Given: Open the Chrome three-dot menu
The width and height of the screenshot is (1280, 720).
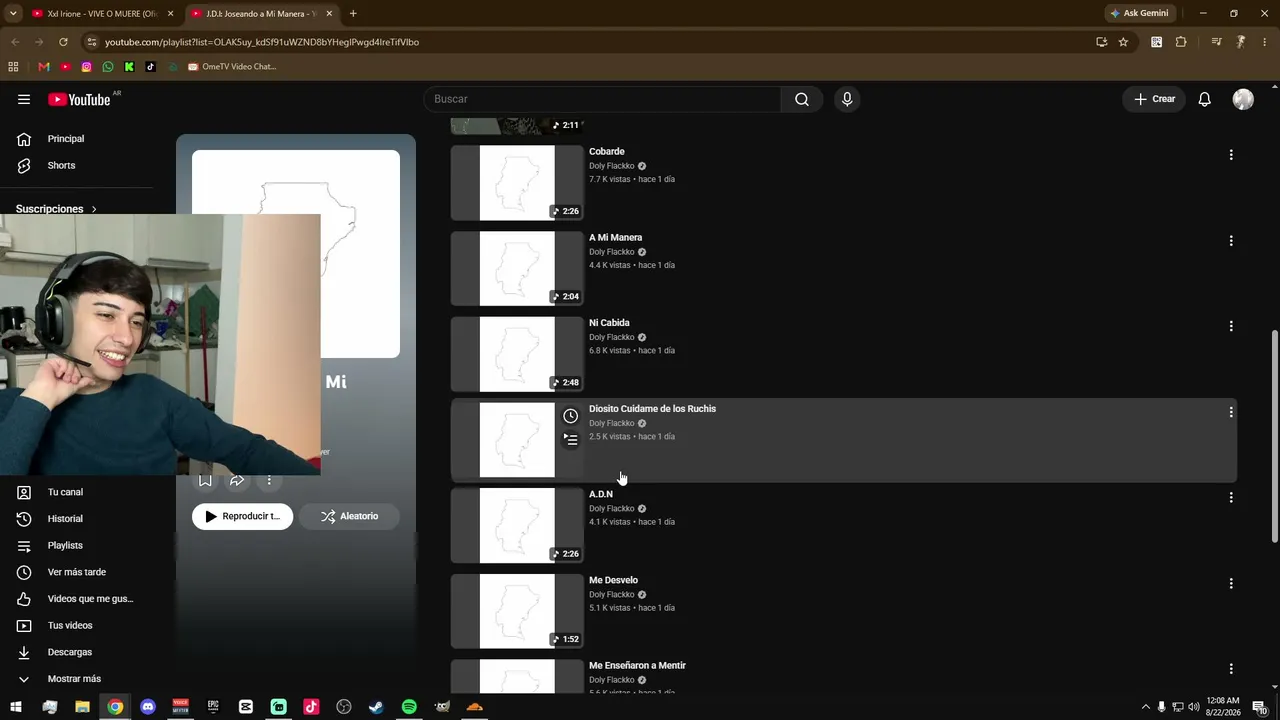Looking at the screenshot, I should pyautogui.click(x=1265, y=42).
